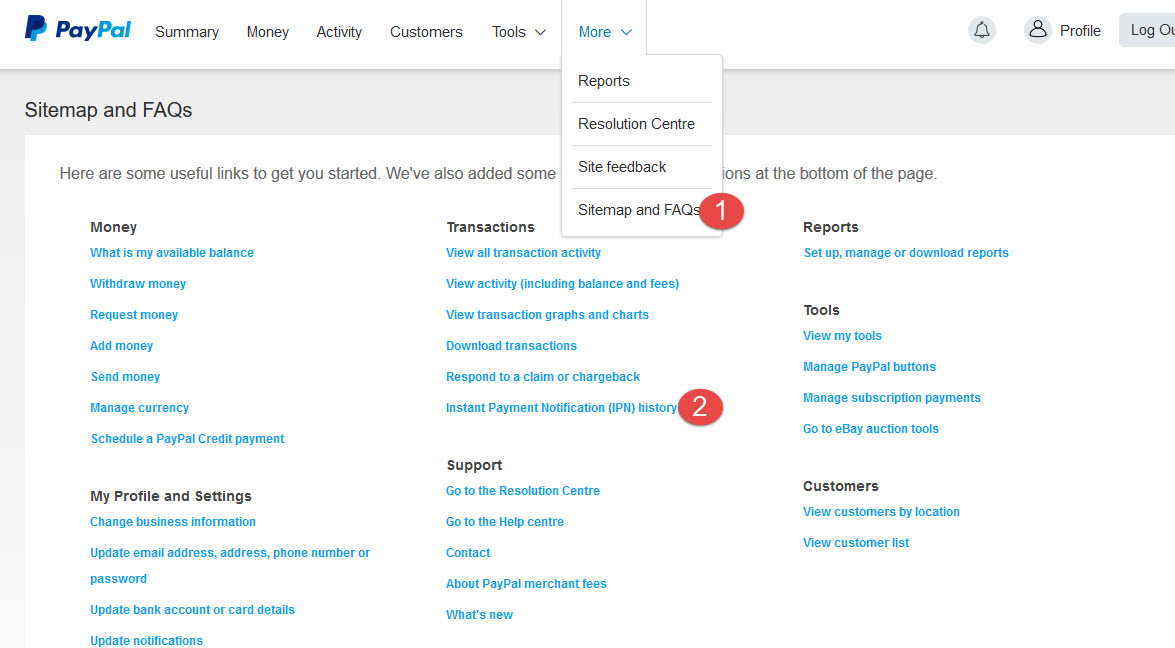The width and height of the screenshot is (1175, 648).
Task: Choose Site feedback in the More menu
Action: tap(622, 167)
